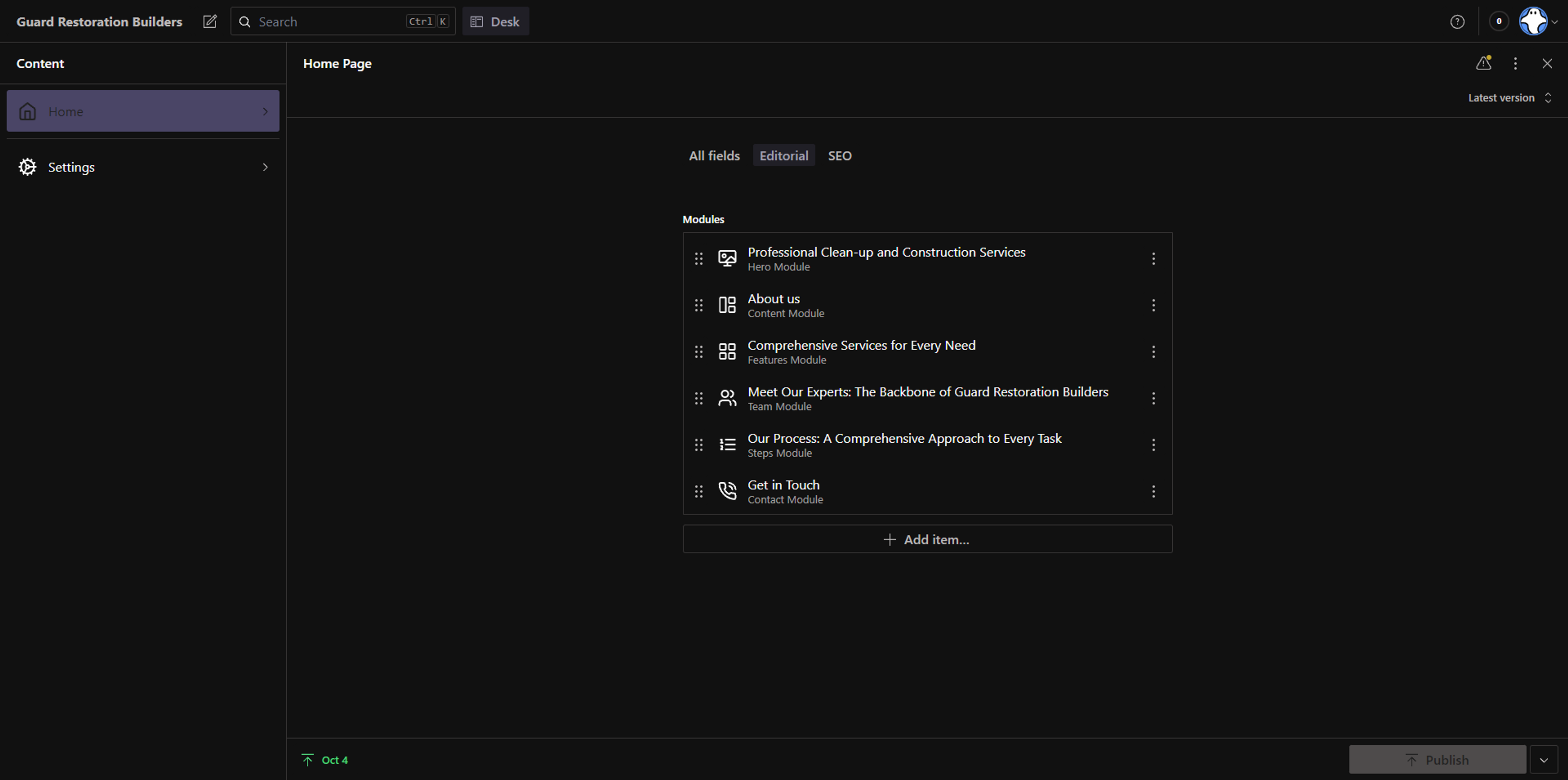The image size is (1568, 780).
Task: Click the Contact Module phone icon
Action: click(x=727, y=491)
